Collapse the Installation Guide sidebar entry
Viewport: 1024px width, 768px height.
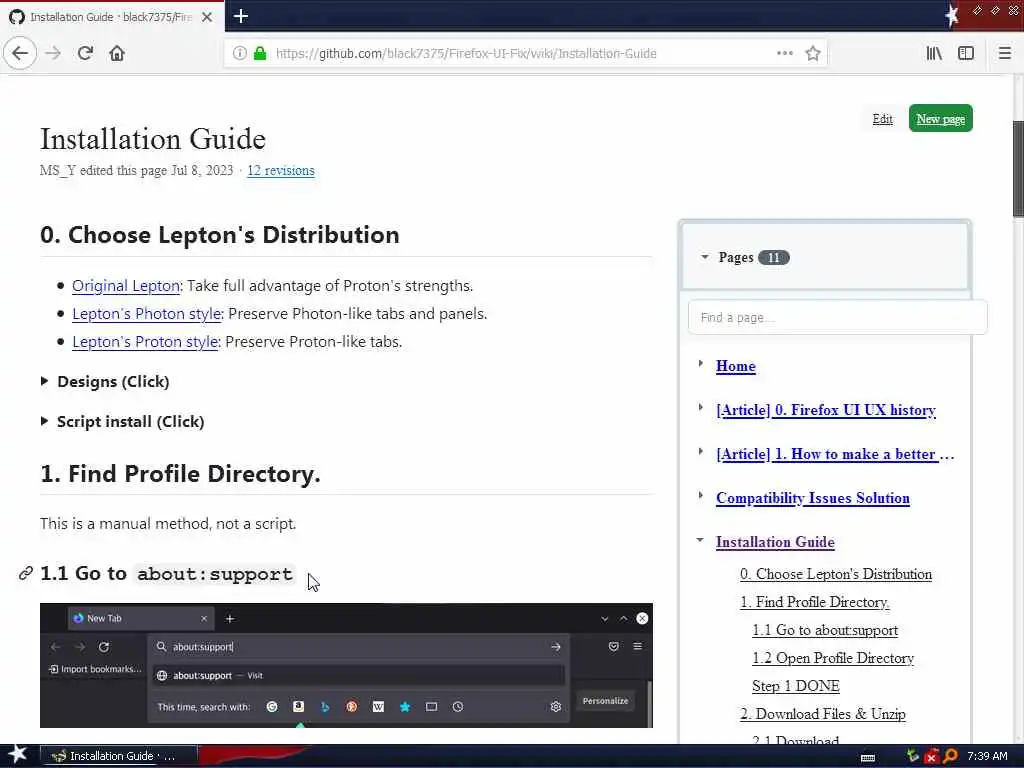coord(700,540)
